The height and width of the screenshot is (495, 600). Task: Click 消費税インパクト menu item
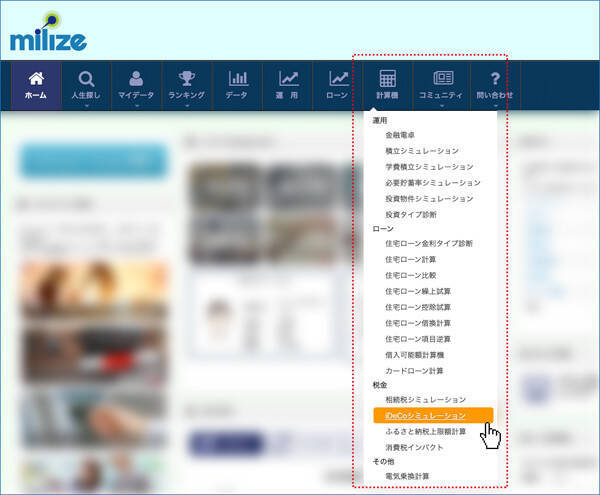pyautogui.click(x=414, y=447)
